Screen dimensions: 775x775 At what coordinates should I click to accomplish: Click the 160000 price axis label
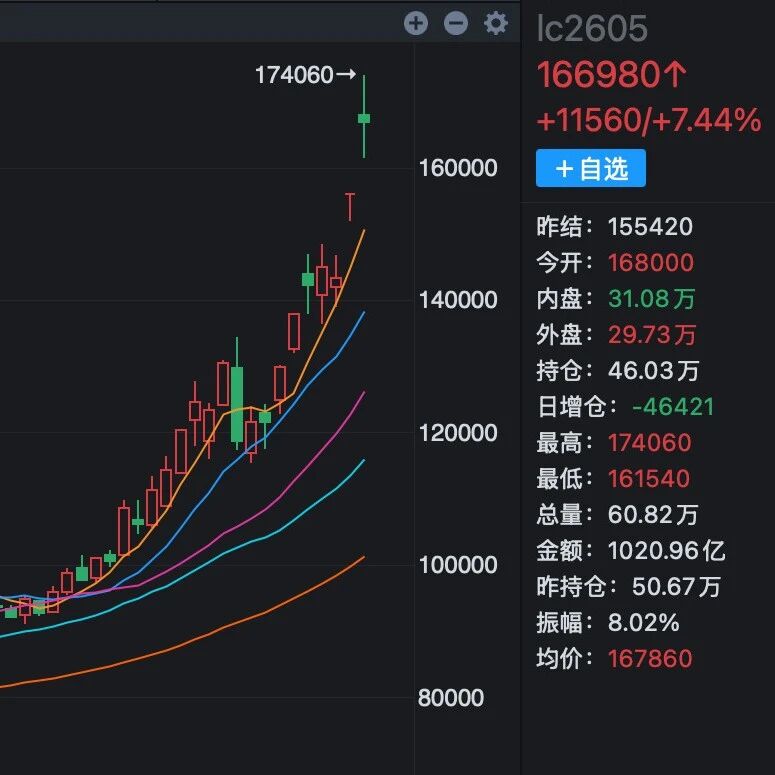click(457, 168)
